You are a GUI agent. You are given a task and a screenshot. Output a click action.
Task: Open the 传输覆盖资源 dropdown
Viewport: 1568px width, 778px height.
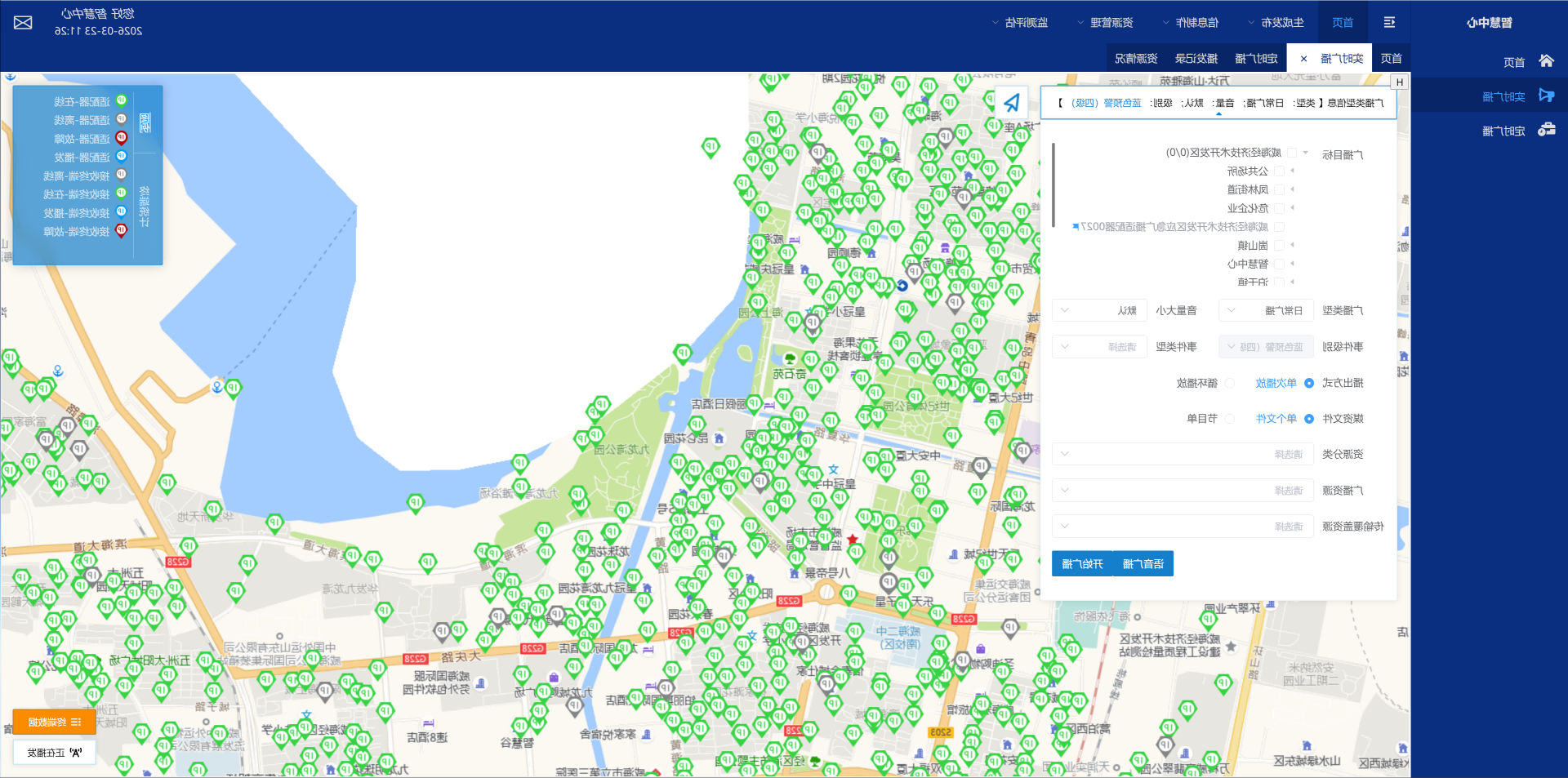pyautogui.click(x=1183, y=527)
